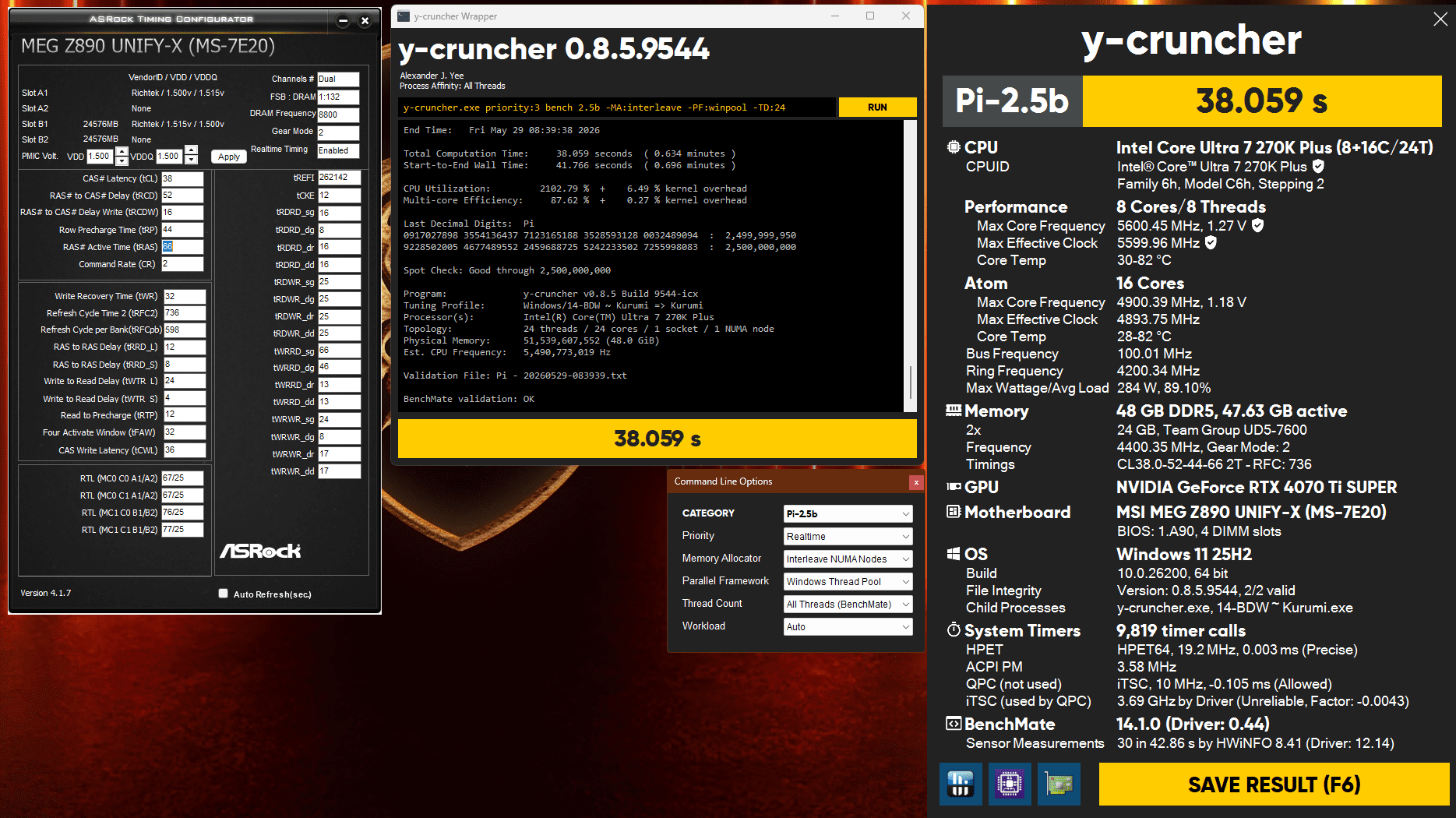
Task: Open the Priority dropdown set to Realtime
Action: [848, 536]
